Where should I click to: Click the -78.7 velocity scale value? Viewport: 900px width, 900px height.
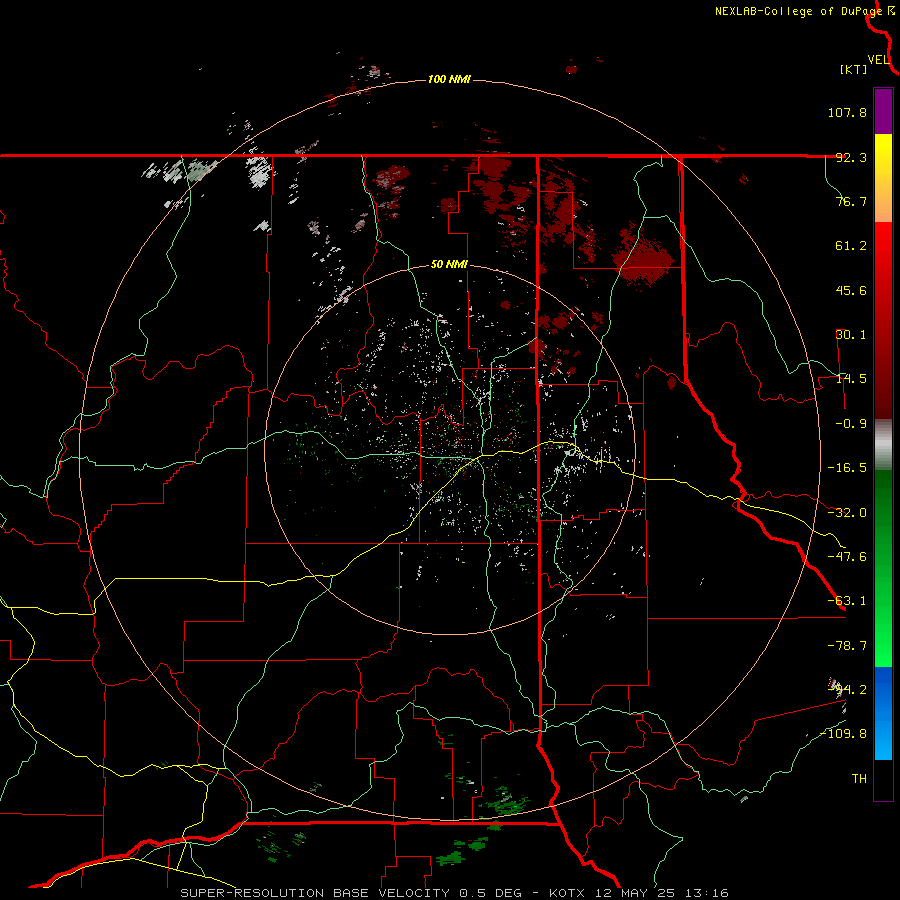click(847, 646)
